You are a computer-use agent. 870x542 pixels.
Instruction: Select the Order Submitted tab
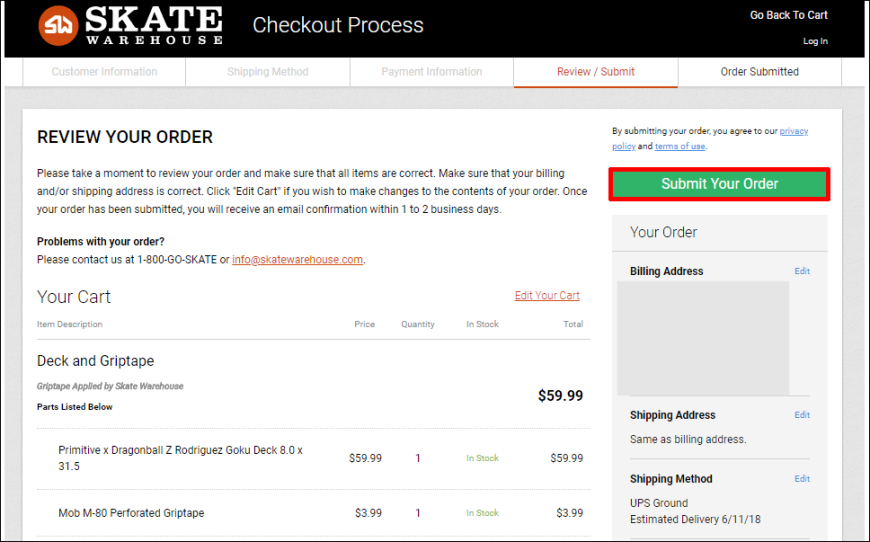click(759, 72)
